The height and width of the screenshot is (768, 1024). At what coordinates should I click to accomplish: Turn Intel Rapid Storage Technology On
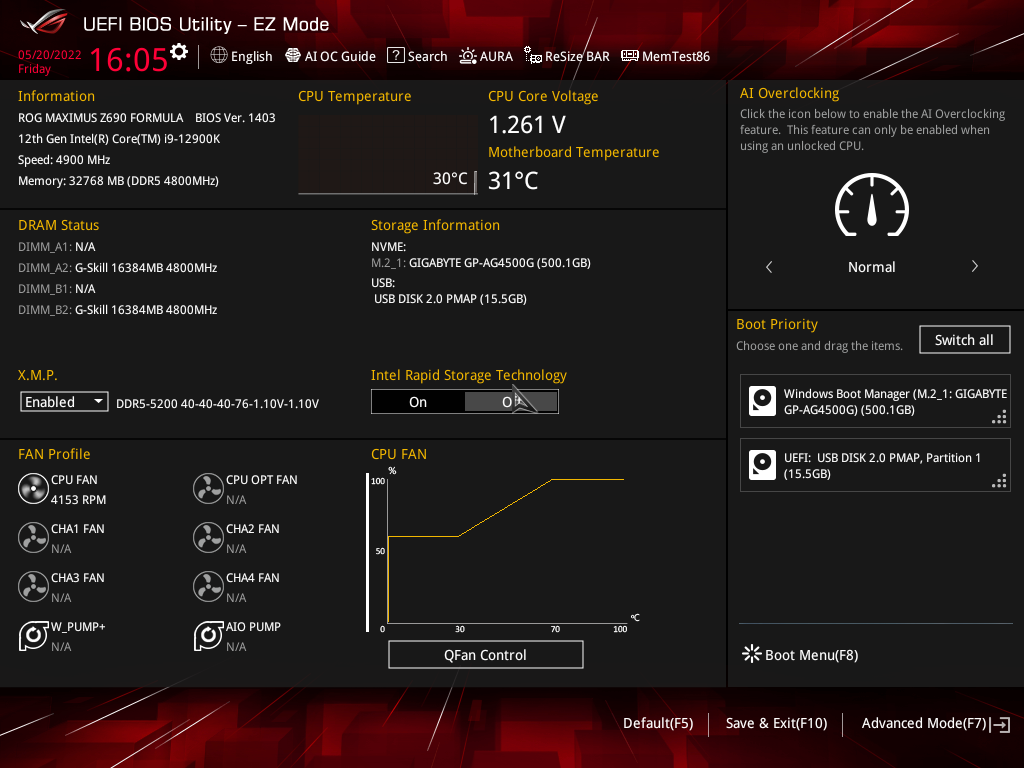pyautogui.click(x=418, y=402)
